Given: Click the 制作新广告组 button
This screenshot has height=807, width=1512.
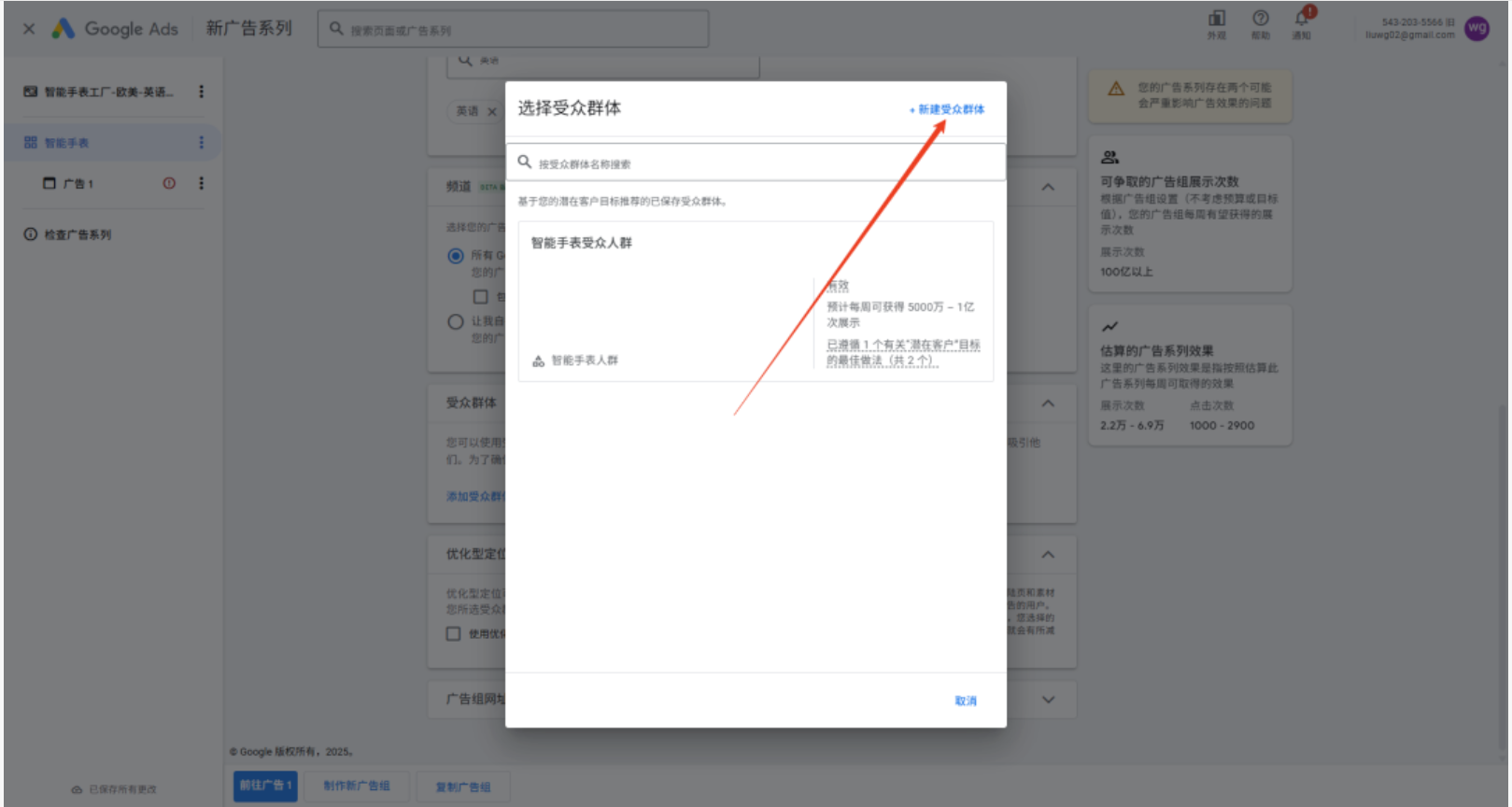Looking at the screenshot, I should (x=357, y=786).
